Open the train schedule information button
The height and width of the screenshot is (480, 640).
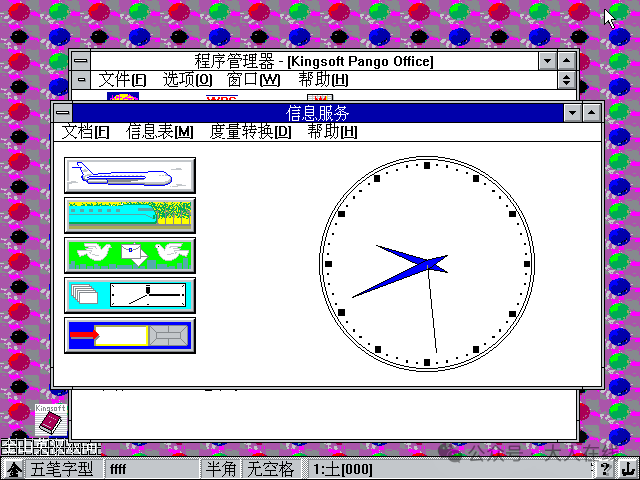[130, 215]
